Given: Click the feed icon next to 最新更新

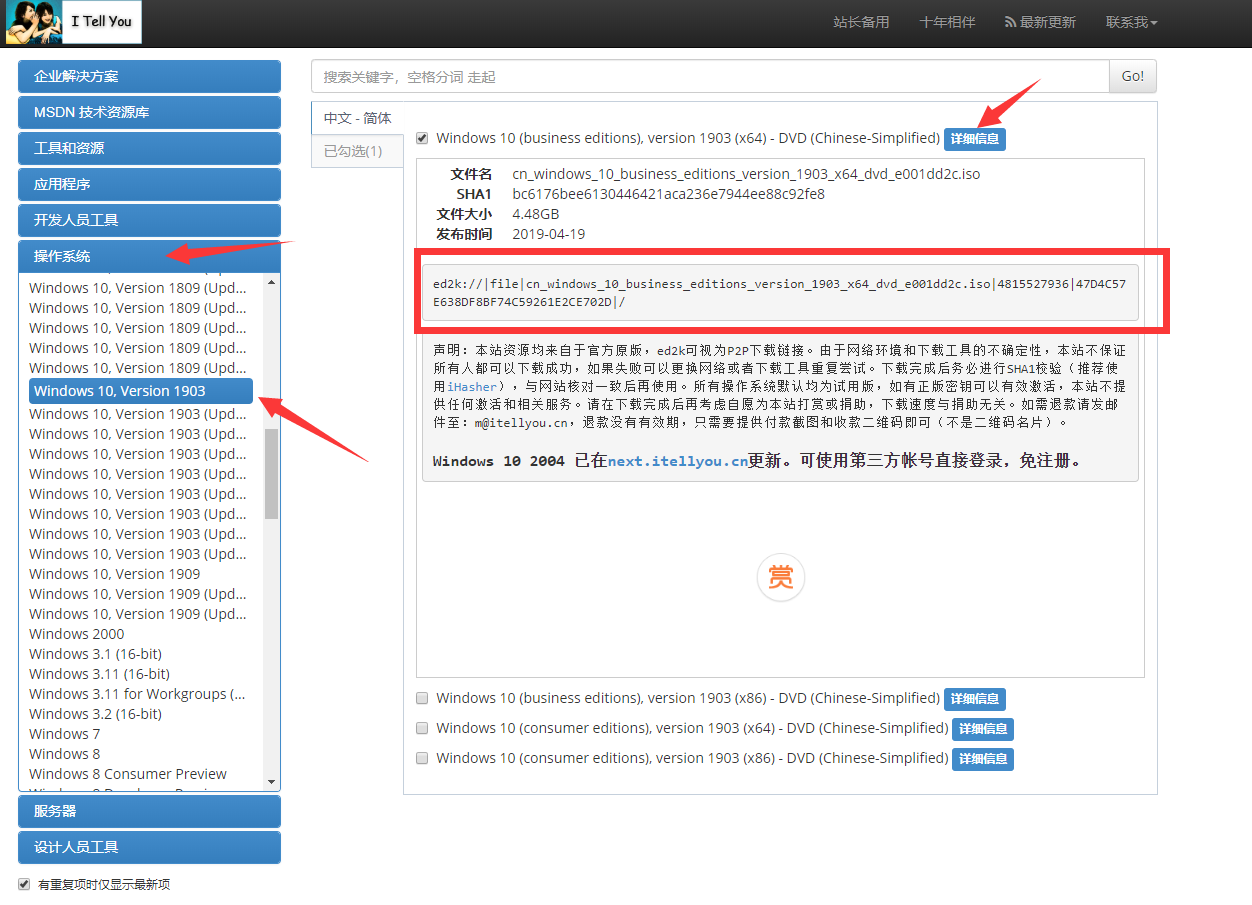Looking at the screenshot, I should pos(1012,22).
